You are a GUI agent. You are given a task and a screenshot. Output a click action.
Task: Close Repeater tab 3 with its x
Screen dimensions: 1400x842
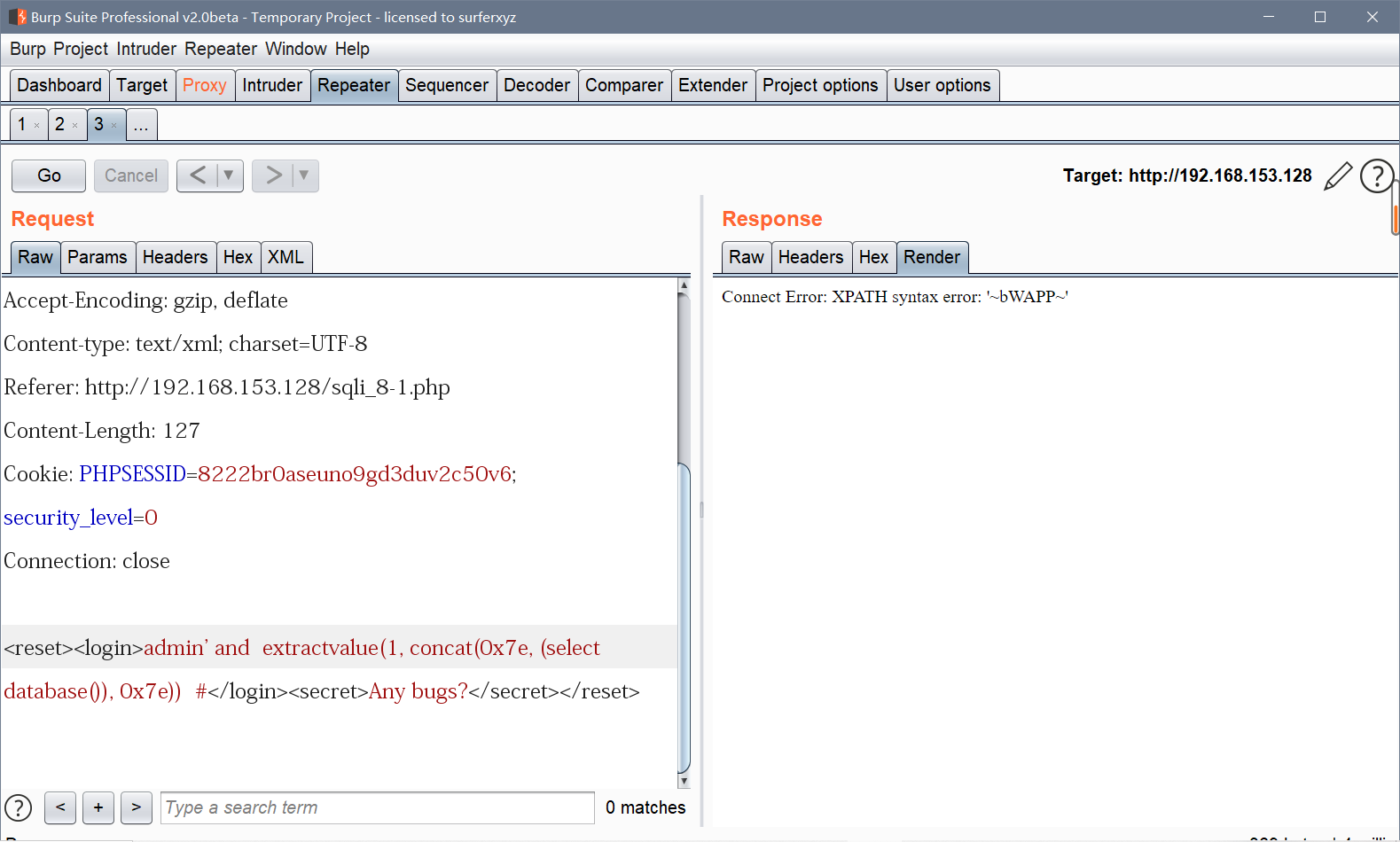113,126
